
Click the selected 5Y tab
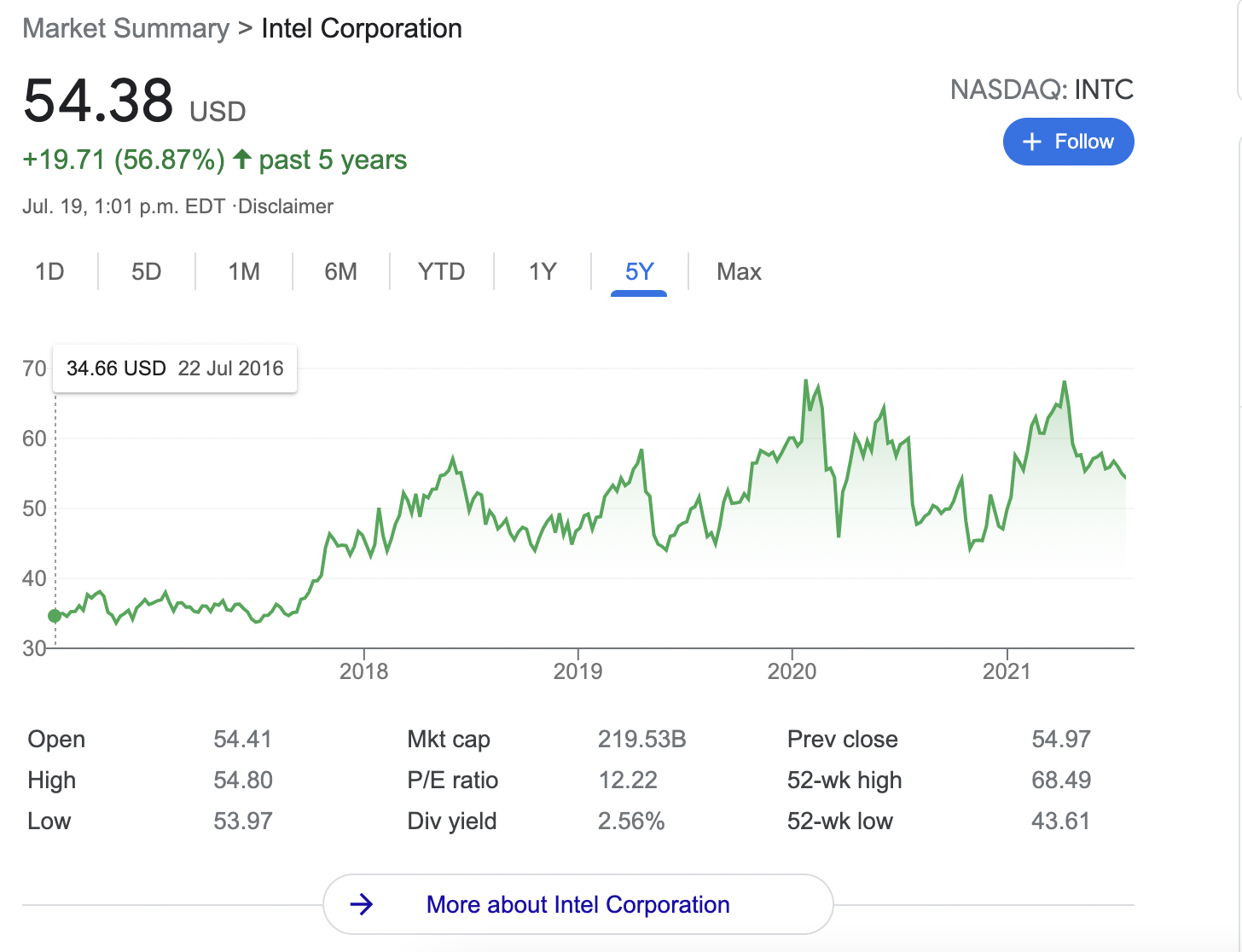coord(639,271)
